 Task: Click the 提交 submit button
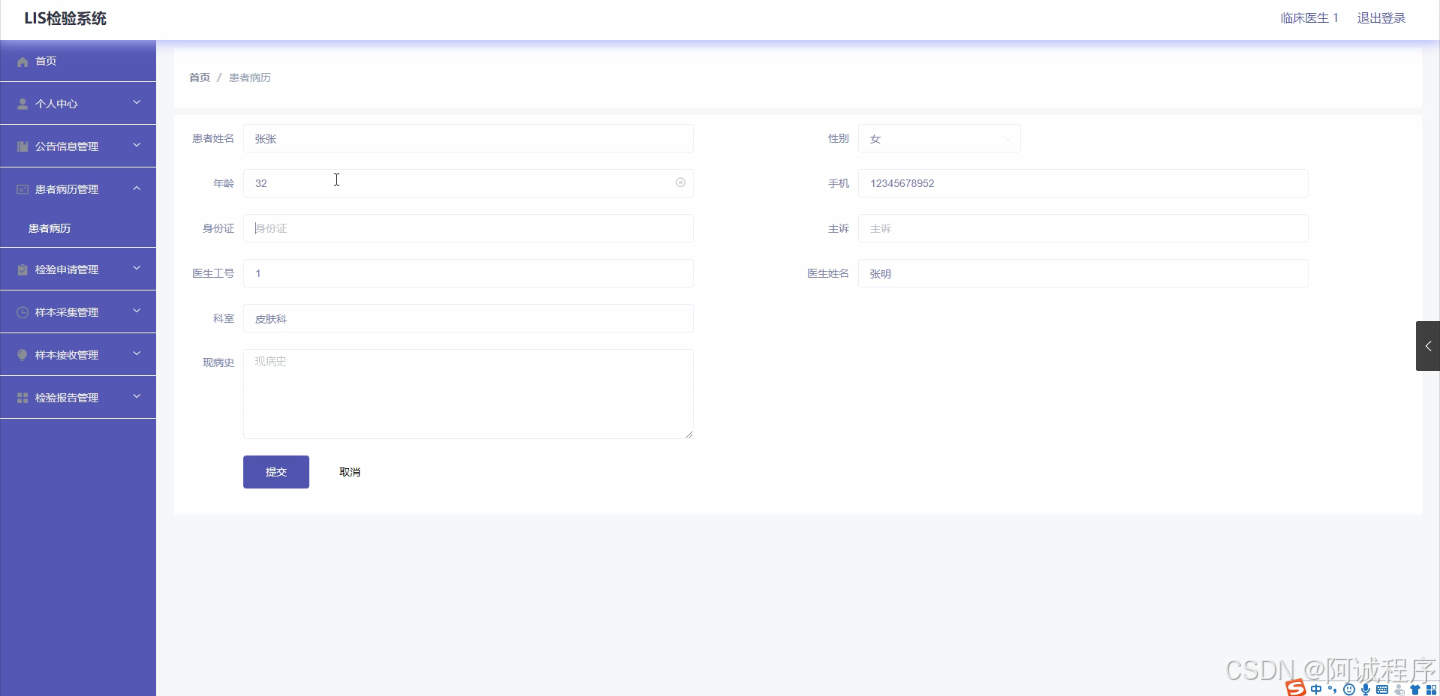tap(275, 471)
